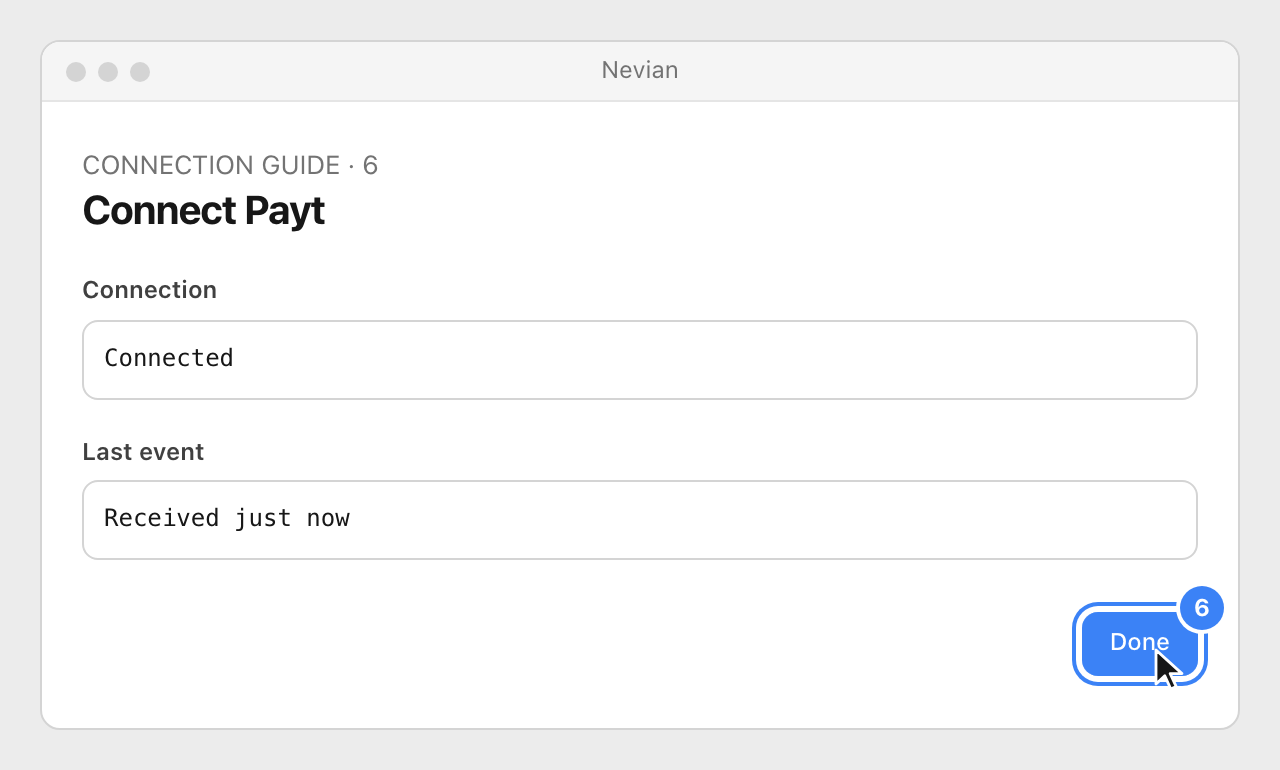
Task: Select the Last event field
Action: [x=640, y=520]
